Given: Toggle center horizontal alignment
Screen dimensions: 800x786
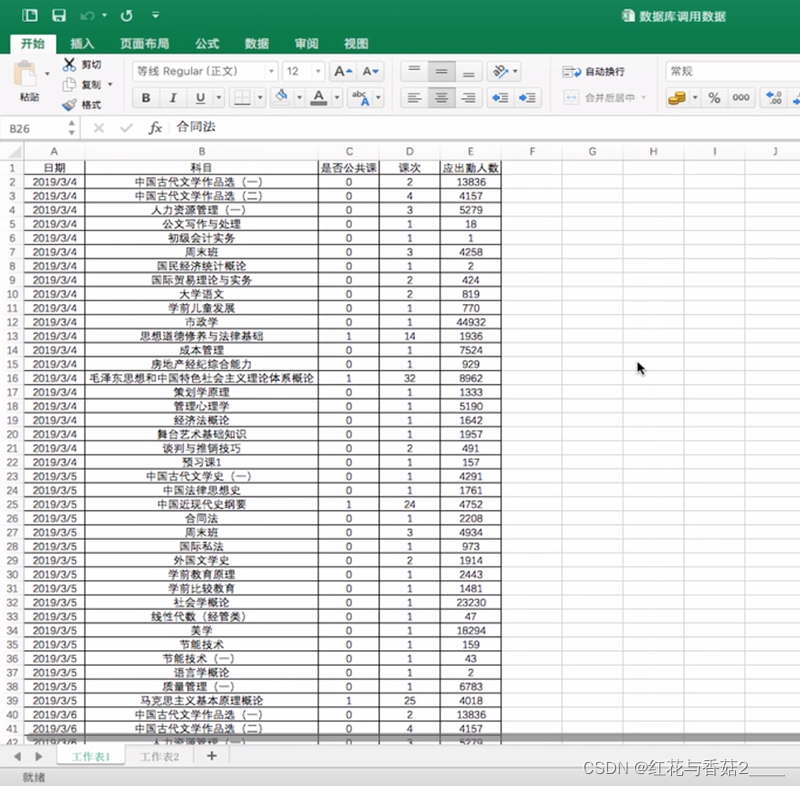Looking at the screenshot, I should [x=441, y=97].
